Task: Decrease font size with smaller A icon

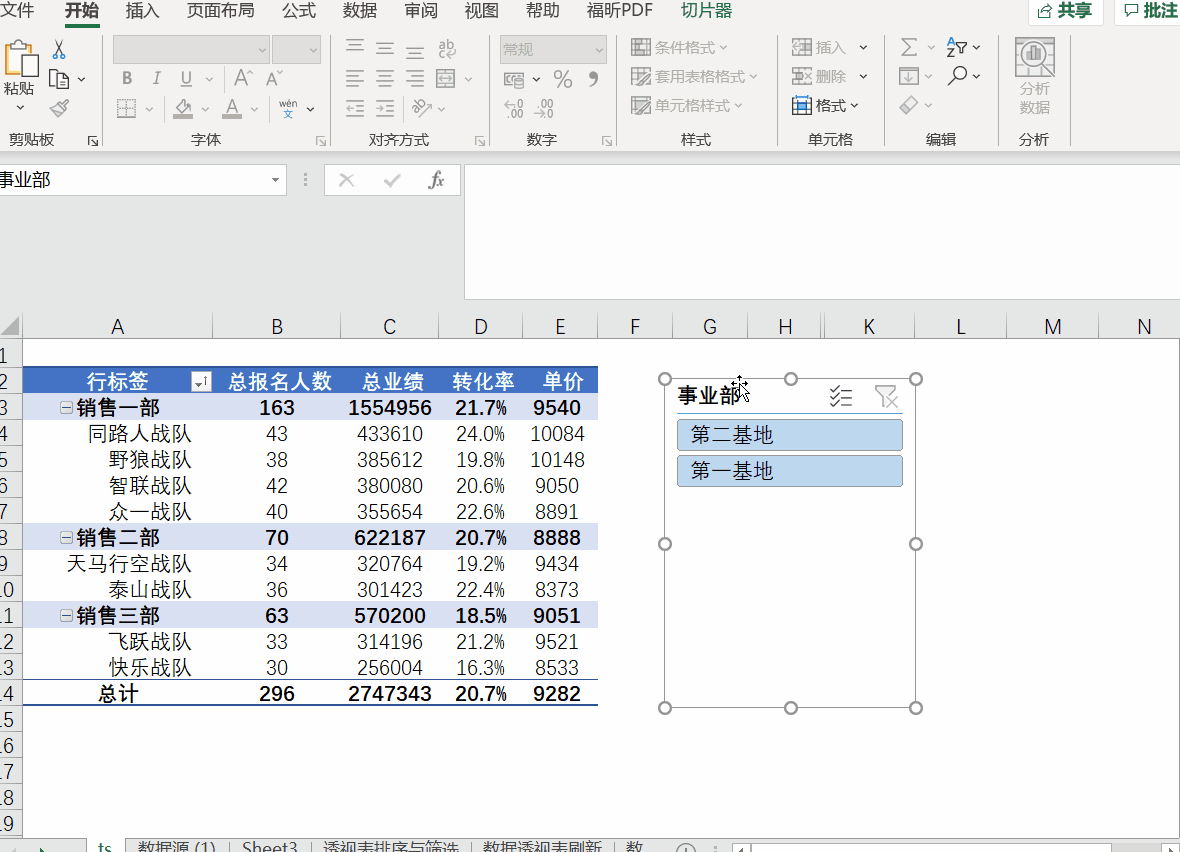Action: coord(274,78)
